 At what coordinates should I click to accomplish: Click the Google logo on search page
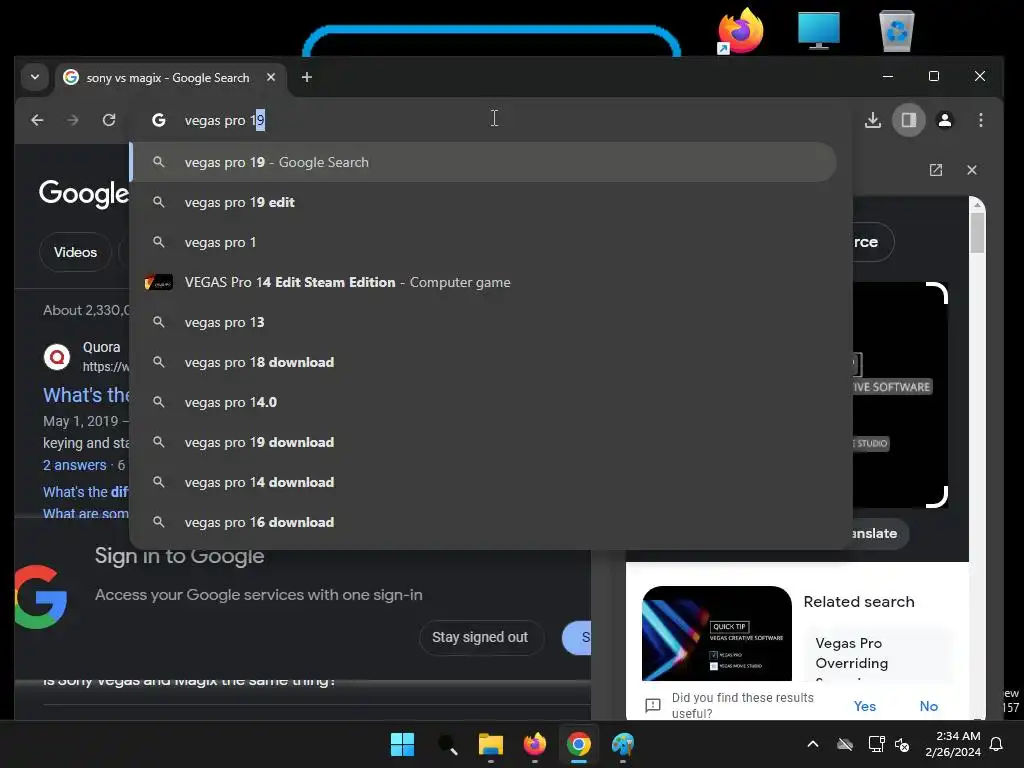(x=84, y=193)
